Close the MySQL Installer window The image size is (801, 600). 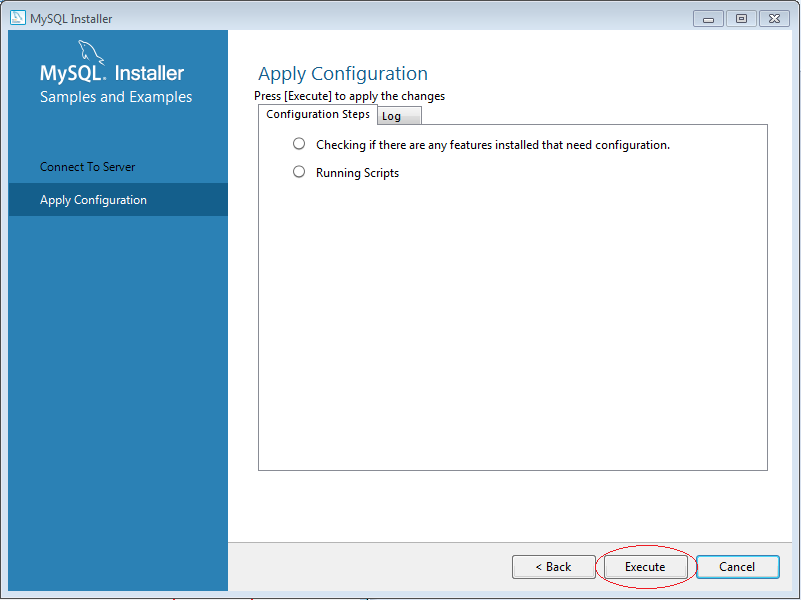click(774, 19)
